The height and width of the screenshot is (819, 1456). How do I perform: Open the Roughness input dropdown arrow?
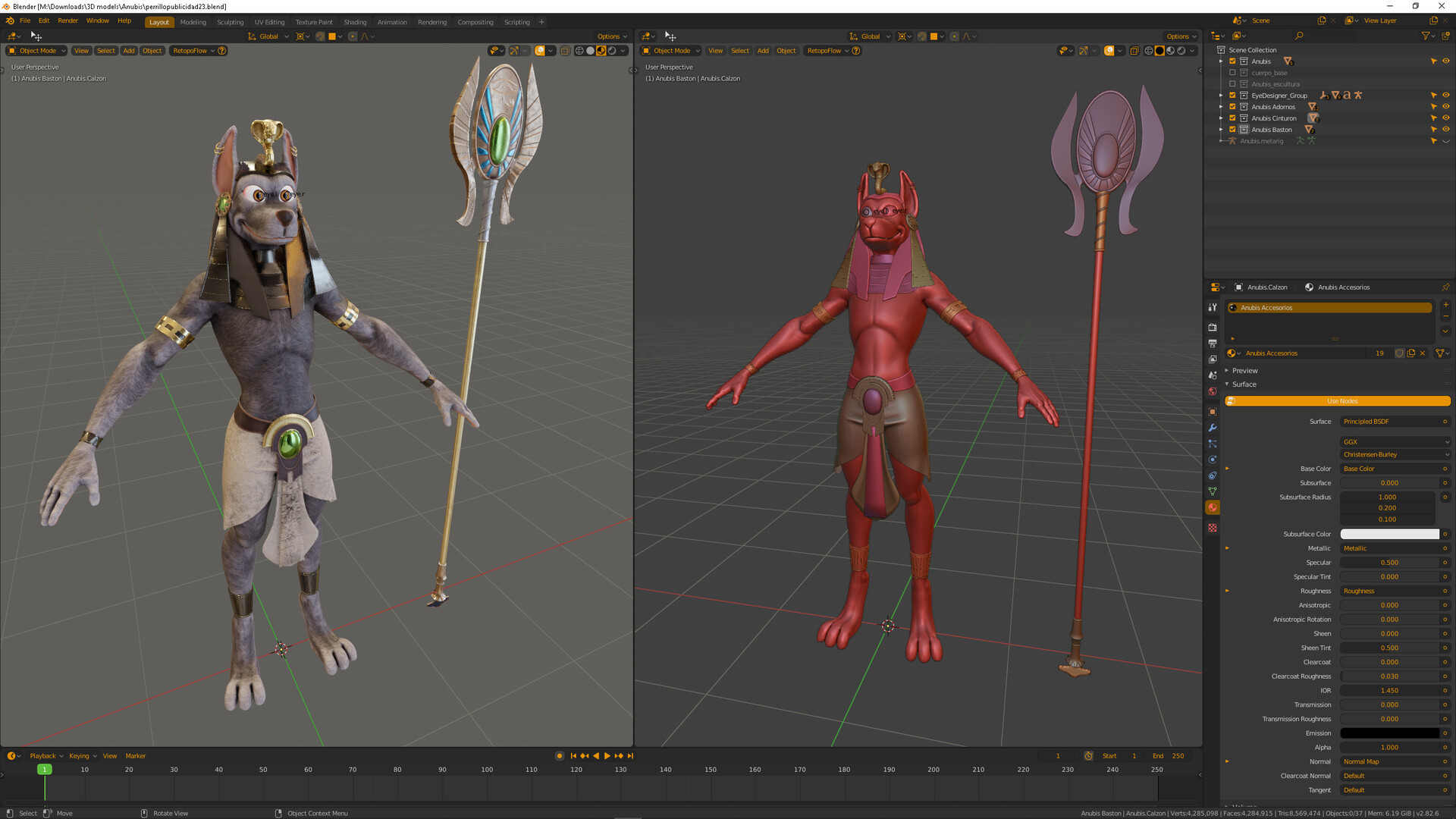click(1228, 591)
